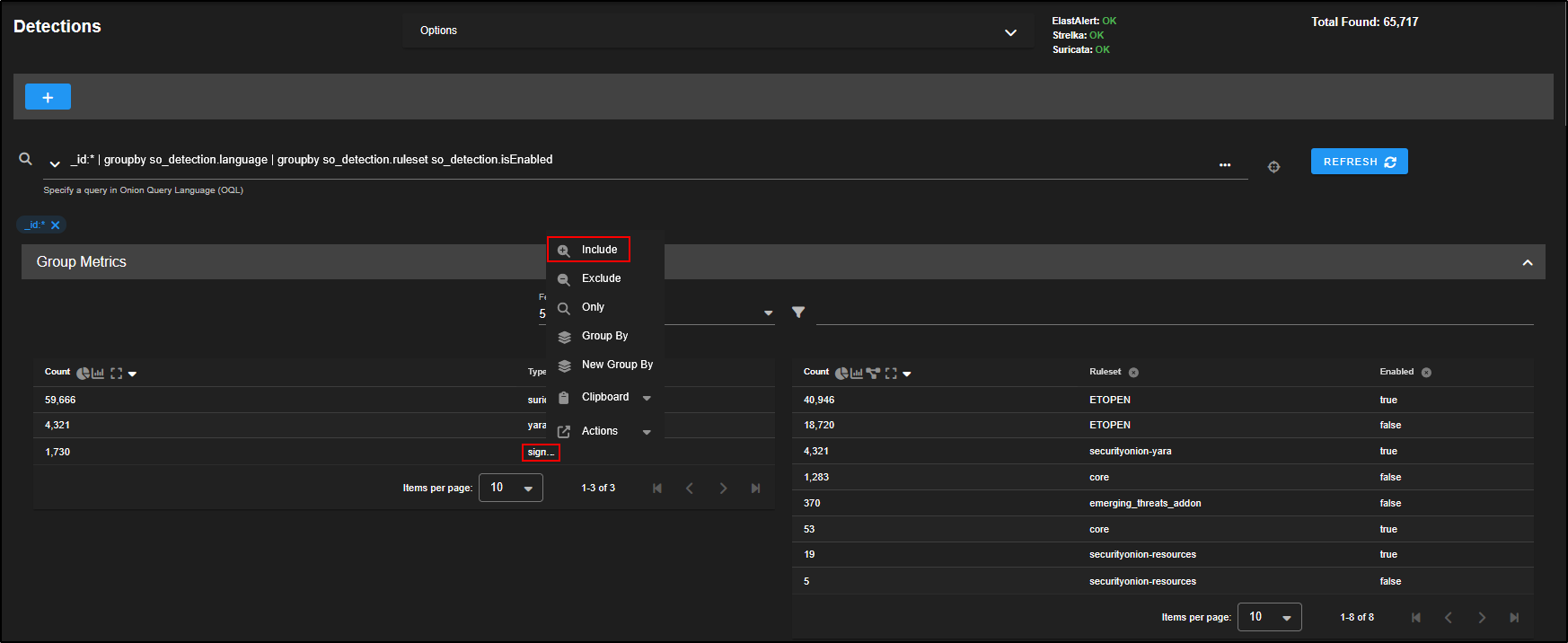Remove the Enabled group-by column
This screenshot has height=643, width=1568.
[1426, 373]
